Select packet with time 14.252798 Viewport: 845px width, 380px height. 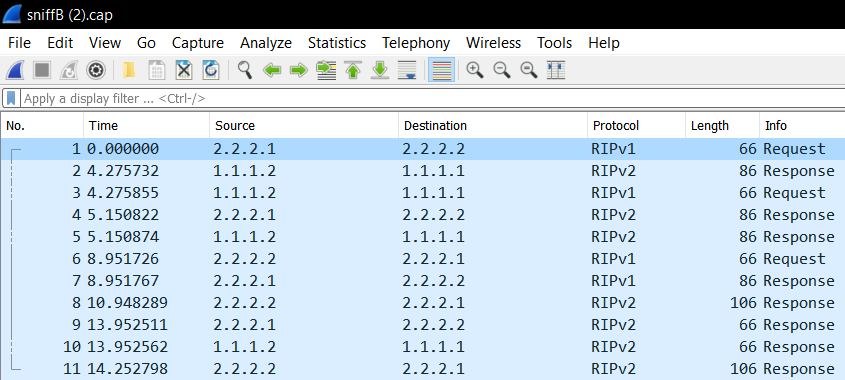click(423, 369)
